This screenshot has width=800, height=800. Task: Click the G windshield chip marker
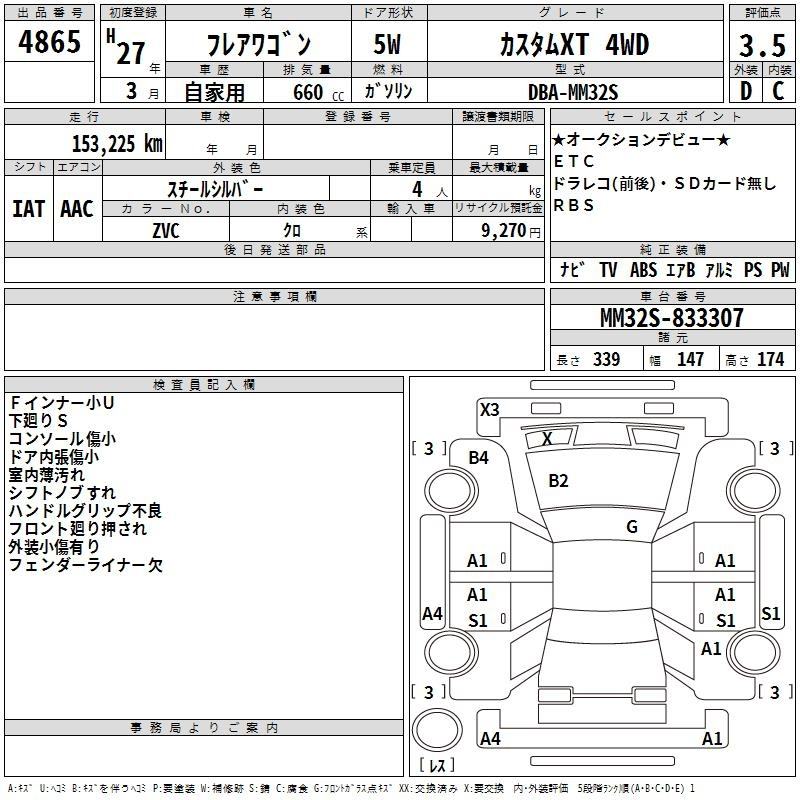point(631,527)
